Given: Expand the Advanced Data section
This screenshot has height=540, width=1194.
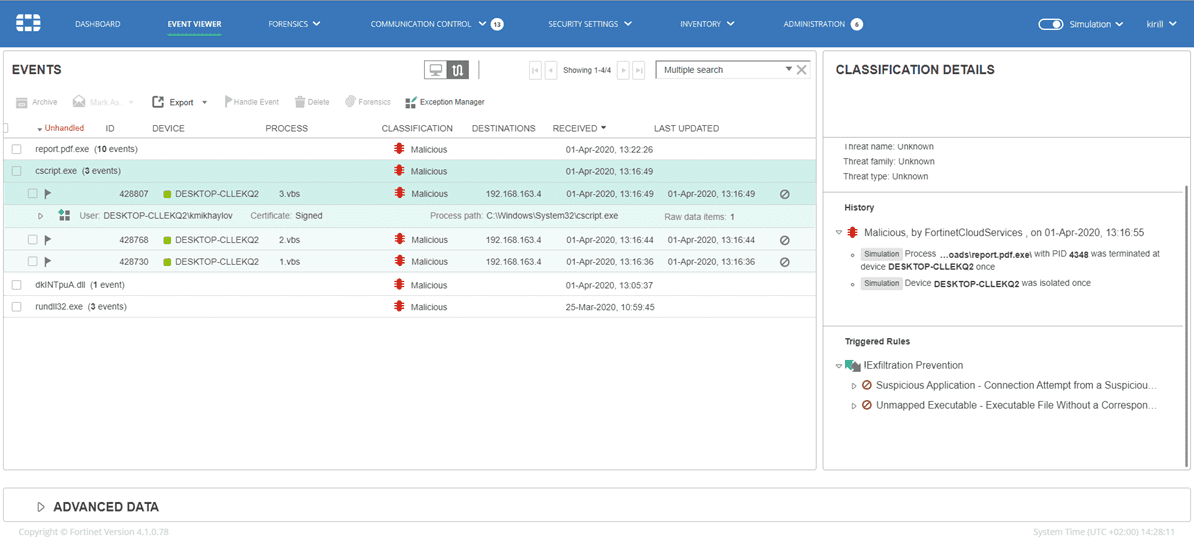Looking at the screenshot, I should (41, 507).
